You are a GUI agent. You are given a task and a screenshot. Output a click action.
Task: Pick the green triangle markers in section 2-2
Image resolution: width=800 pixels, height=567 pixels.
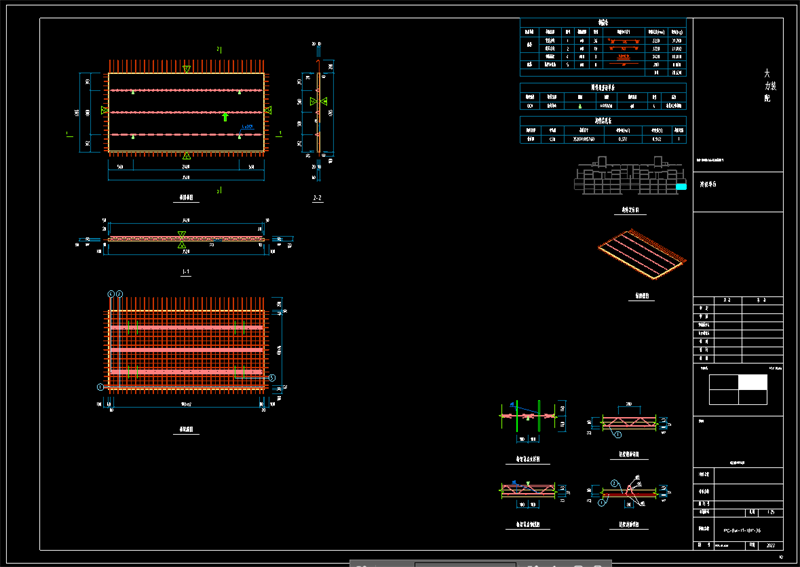tap(318, 102)
